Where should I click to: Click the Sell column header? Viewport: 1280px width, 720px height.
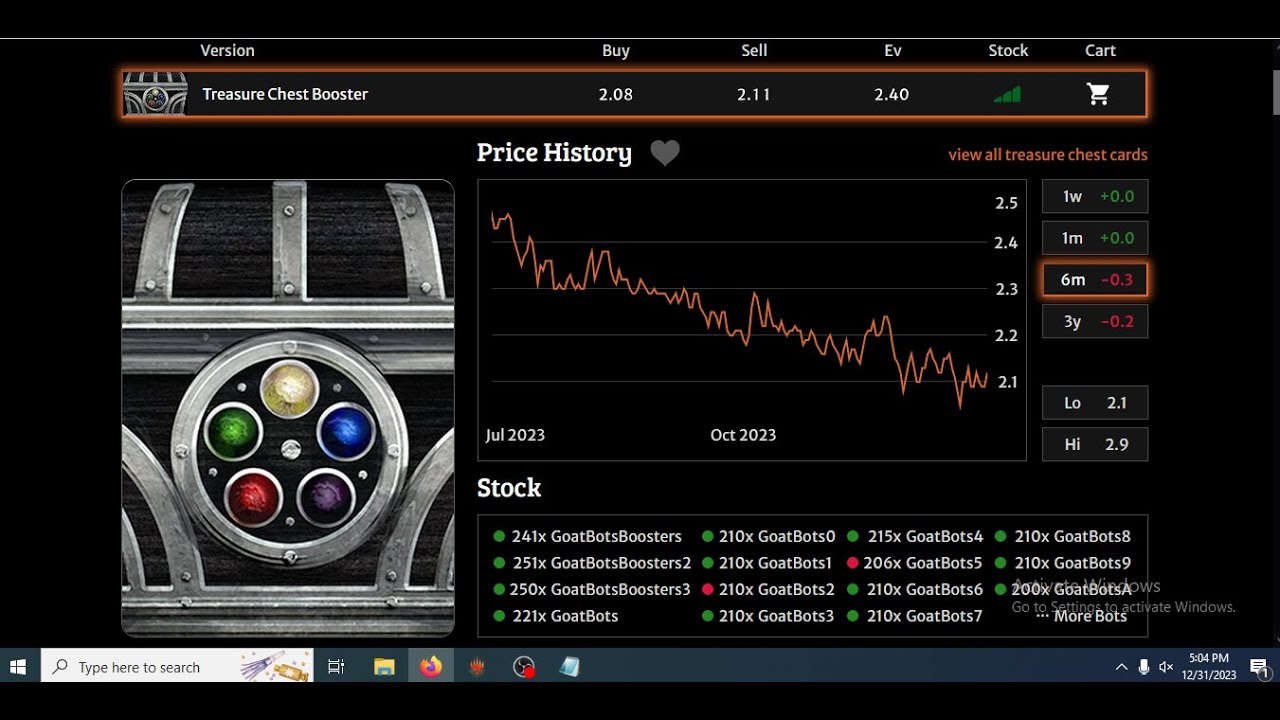(754, 50)
